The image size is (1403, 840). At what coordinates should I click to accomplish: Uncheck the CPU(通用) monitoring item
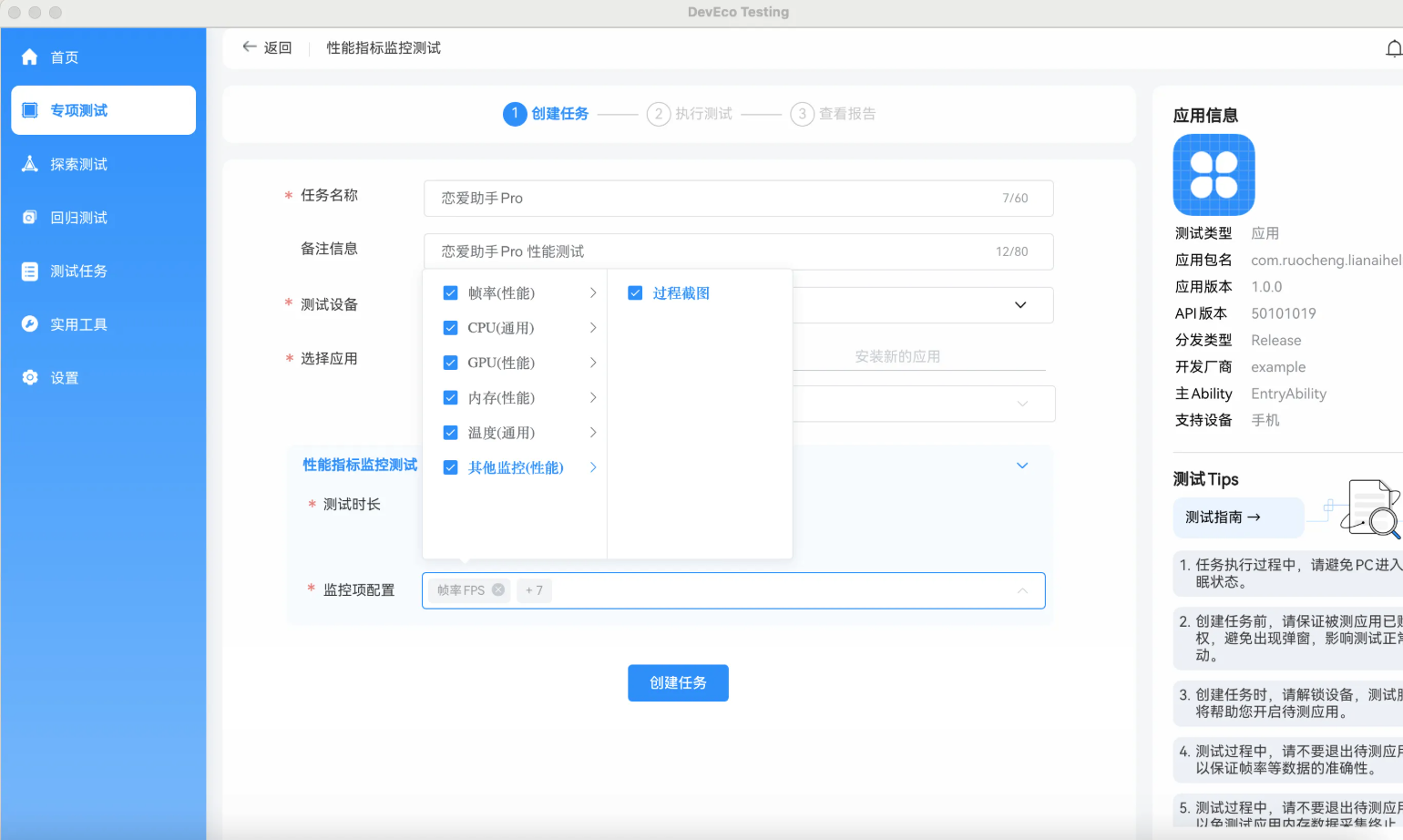(450, 327)
